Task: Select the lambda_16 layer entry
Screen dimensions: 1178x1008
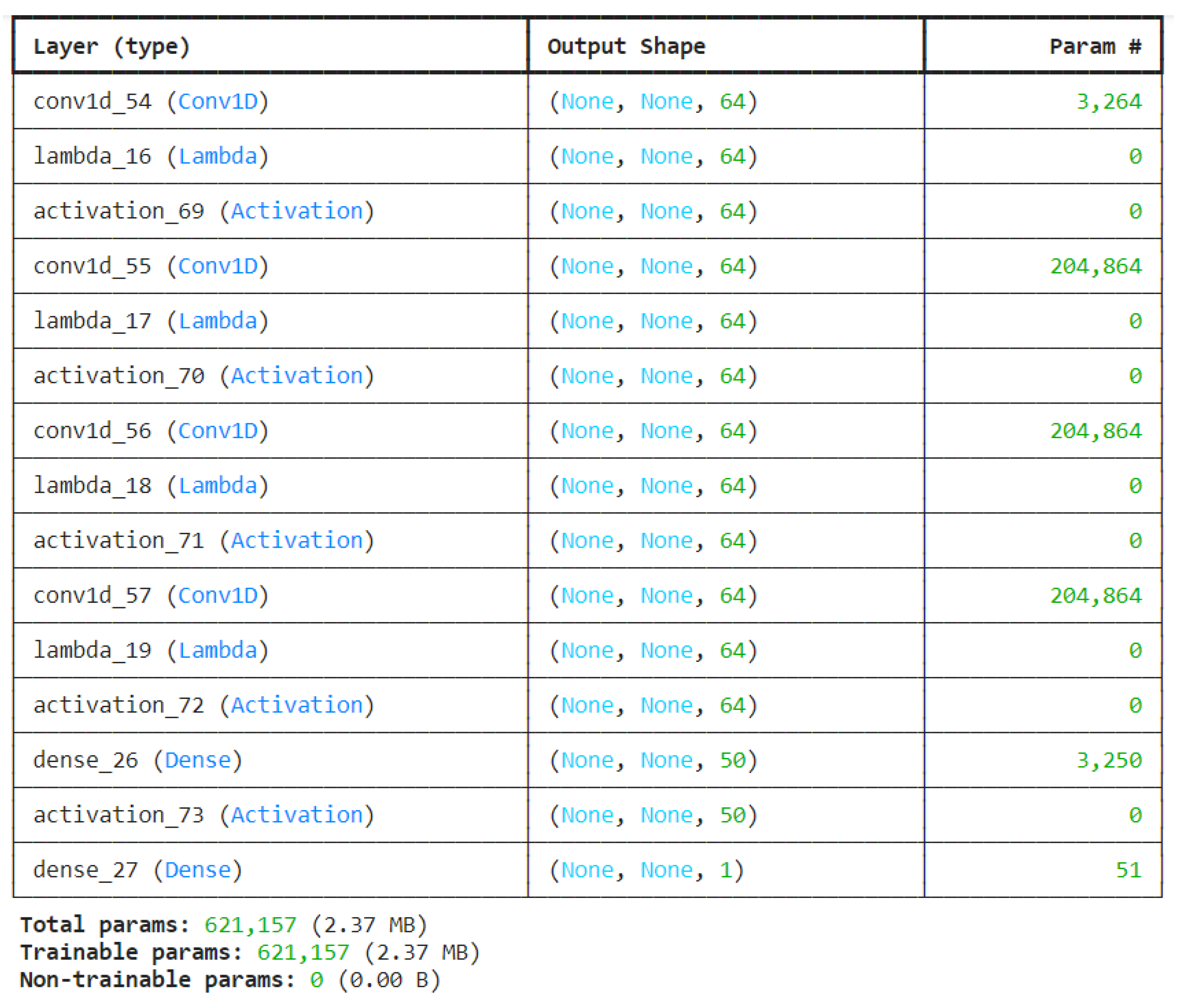Action: 151,156
